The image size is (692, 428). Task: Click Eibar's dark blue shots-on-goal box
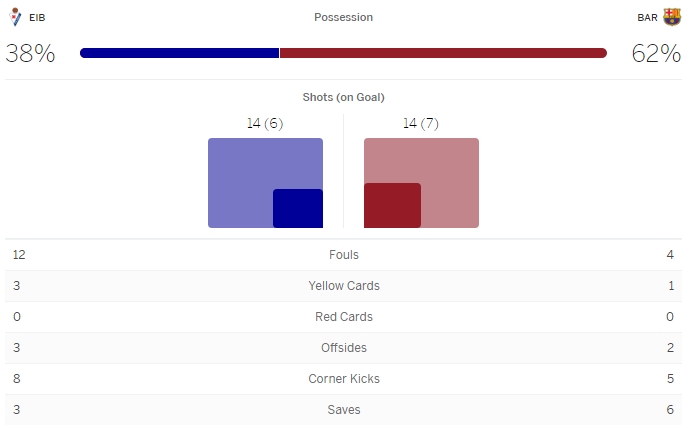[298, 208]
